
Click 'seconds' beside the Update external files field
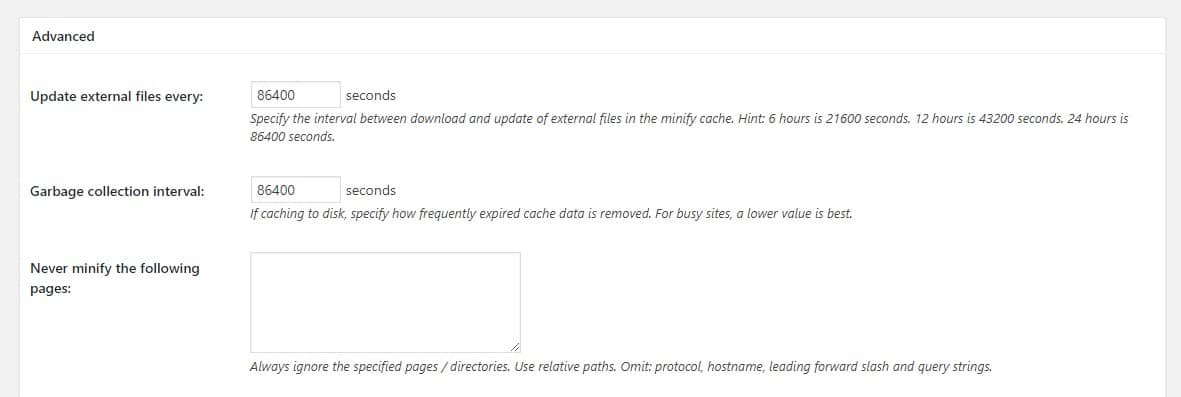tap(371, 95)
